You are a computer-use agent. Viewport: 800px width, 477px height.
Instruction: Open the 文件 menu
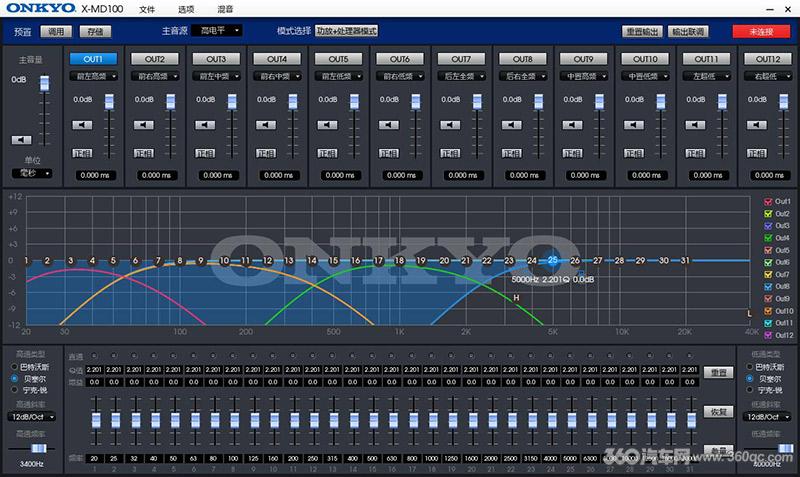(x=147, y=9)
